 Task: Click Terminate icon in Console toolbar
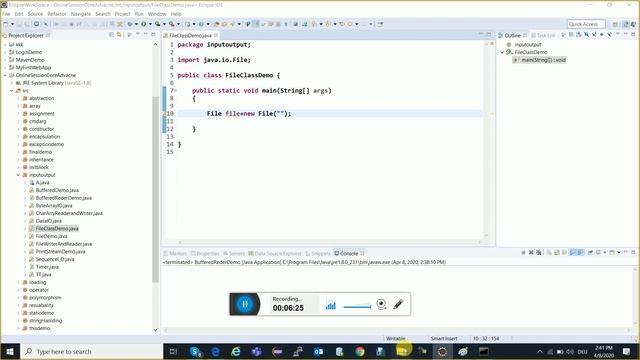[523, 253]
